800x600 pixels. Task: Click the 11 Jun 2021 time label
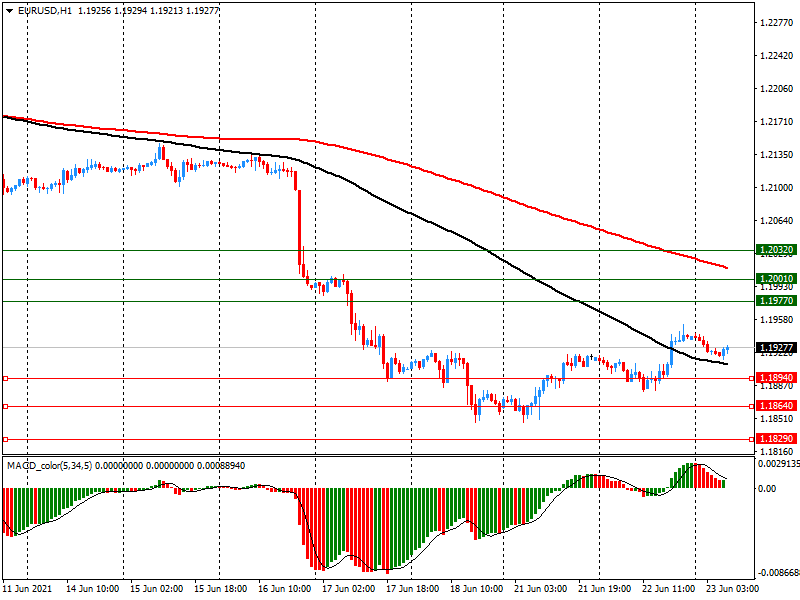[x=28, y=588]
